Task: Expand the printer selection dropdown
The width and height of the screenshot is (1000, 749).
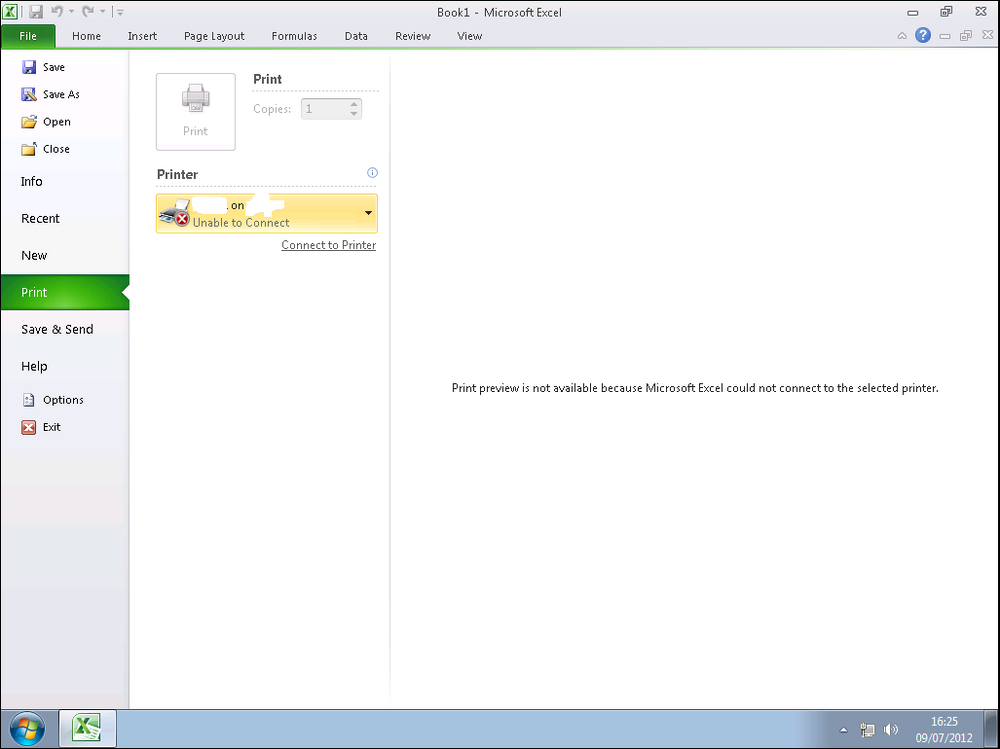Action: click(368, 213)
